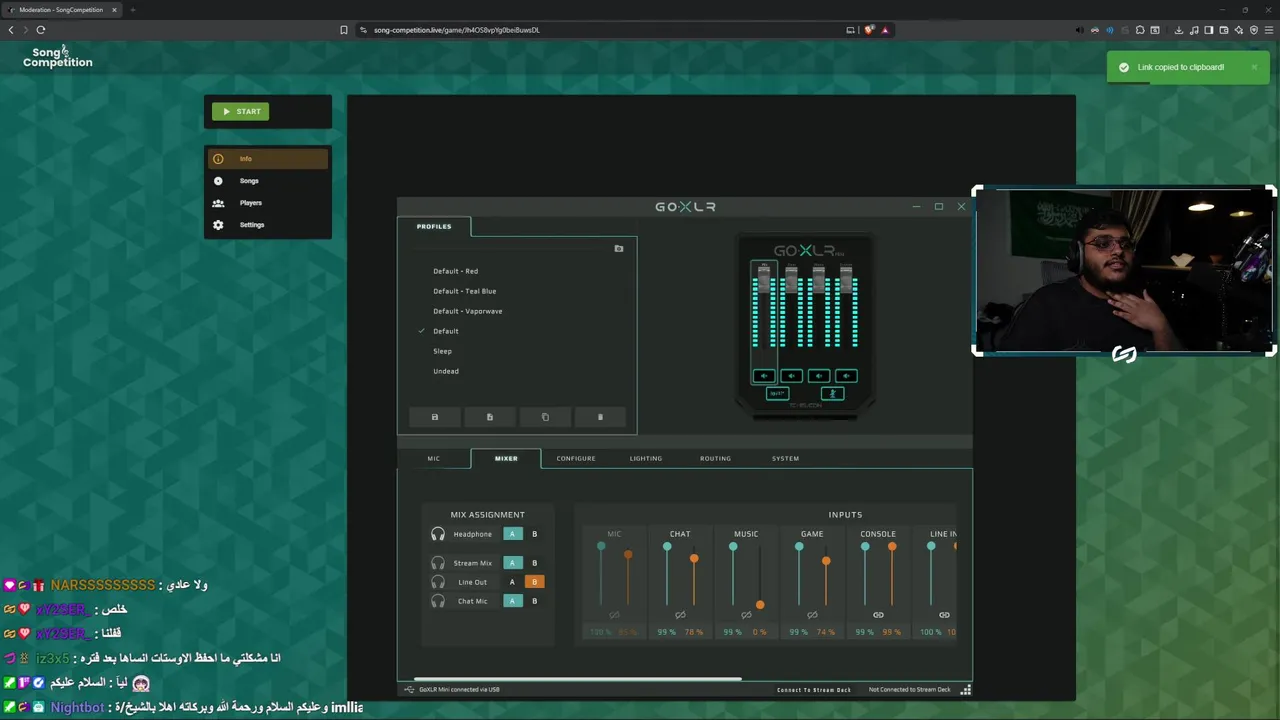Delete profile using the trash icon

click(600, 417)
